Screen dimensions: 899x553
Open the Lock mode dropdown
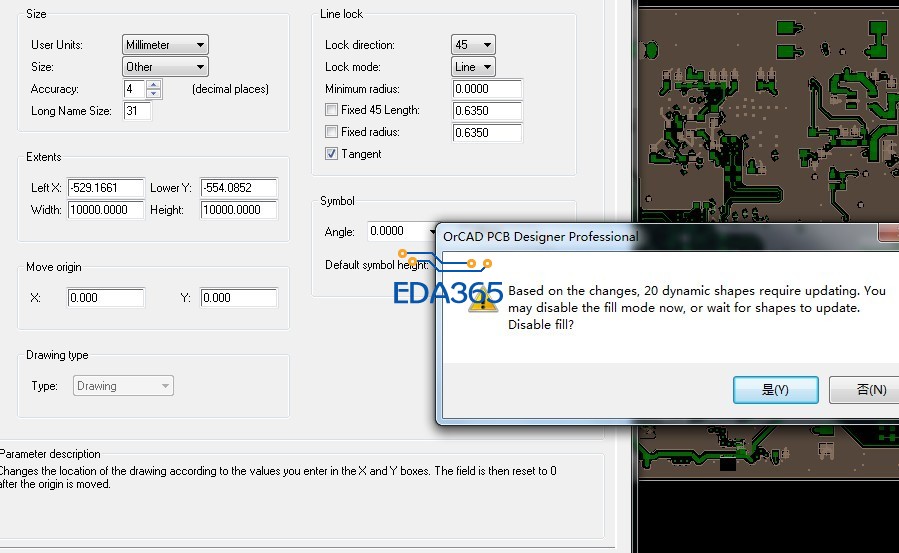[x=473, y=67]
